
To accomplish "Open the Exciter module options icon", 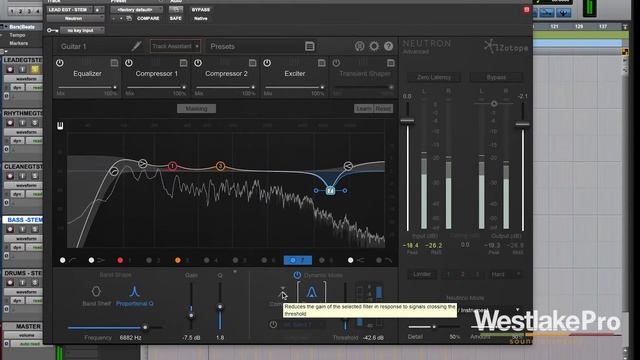I will coord(322,63).
